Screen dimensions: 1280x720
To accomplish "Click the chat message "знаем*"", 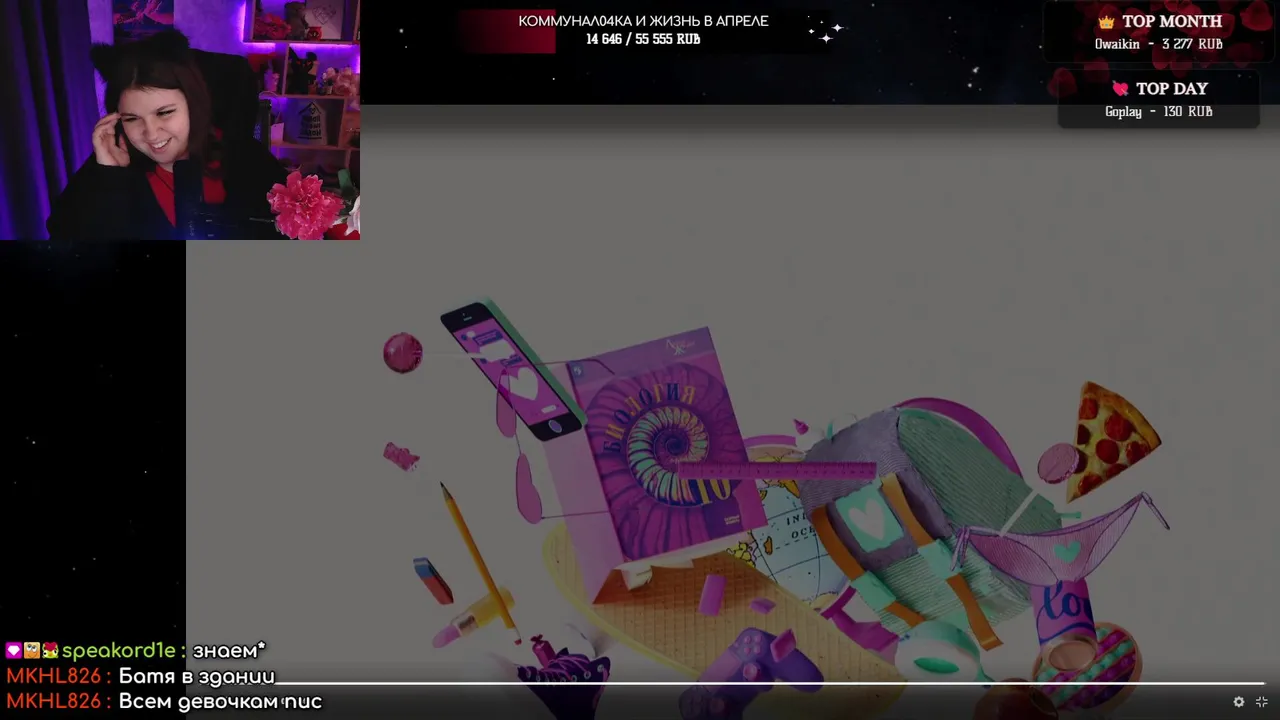I will click(x=229, y=651).
